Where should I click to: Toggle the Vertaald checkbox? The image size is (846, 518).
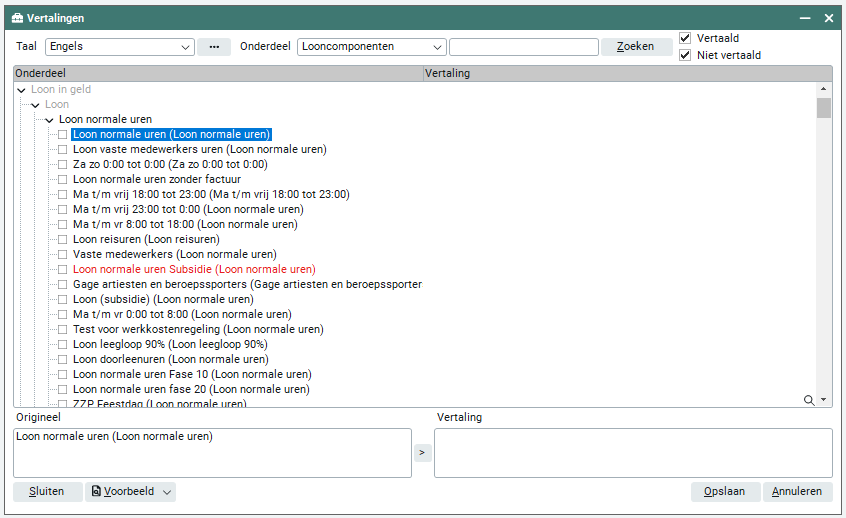[685, 38]
